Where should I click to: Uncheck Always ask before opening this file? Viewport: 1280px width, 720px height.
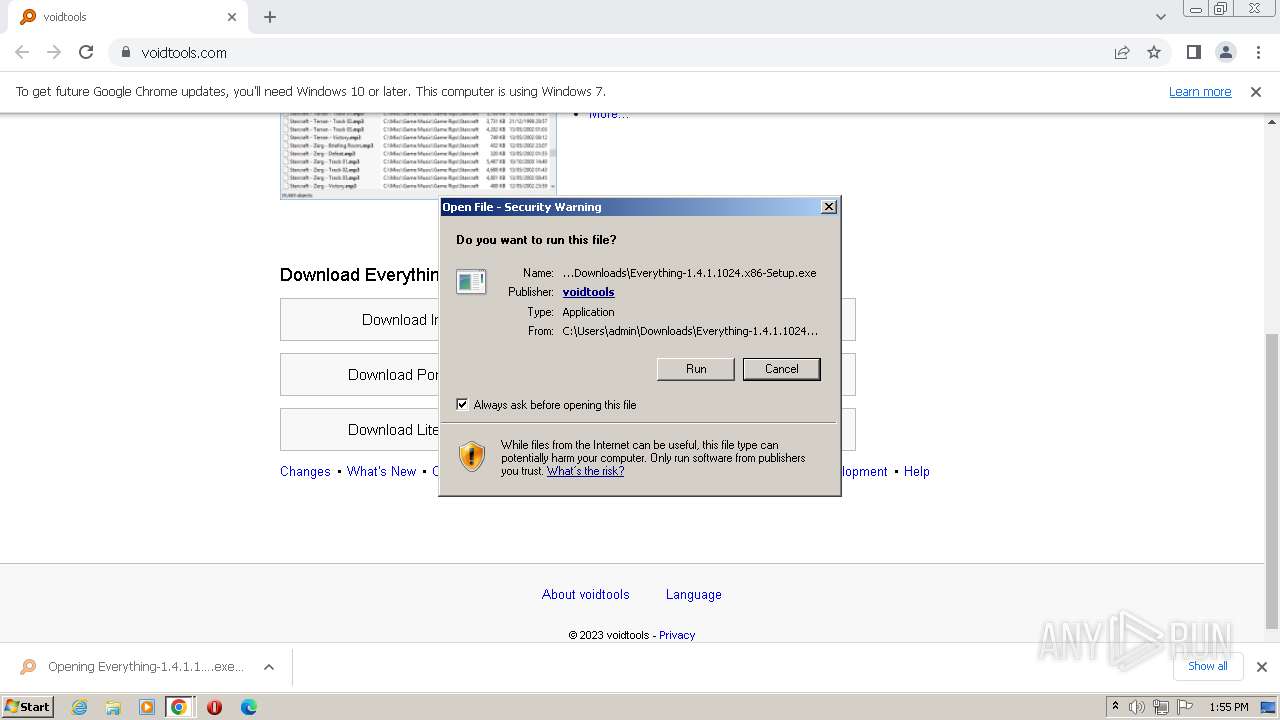pyautogui.click(x=462, y=405)
